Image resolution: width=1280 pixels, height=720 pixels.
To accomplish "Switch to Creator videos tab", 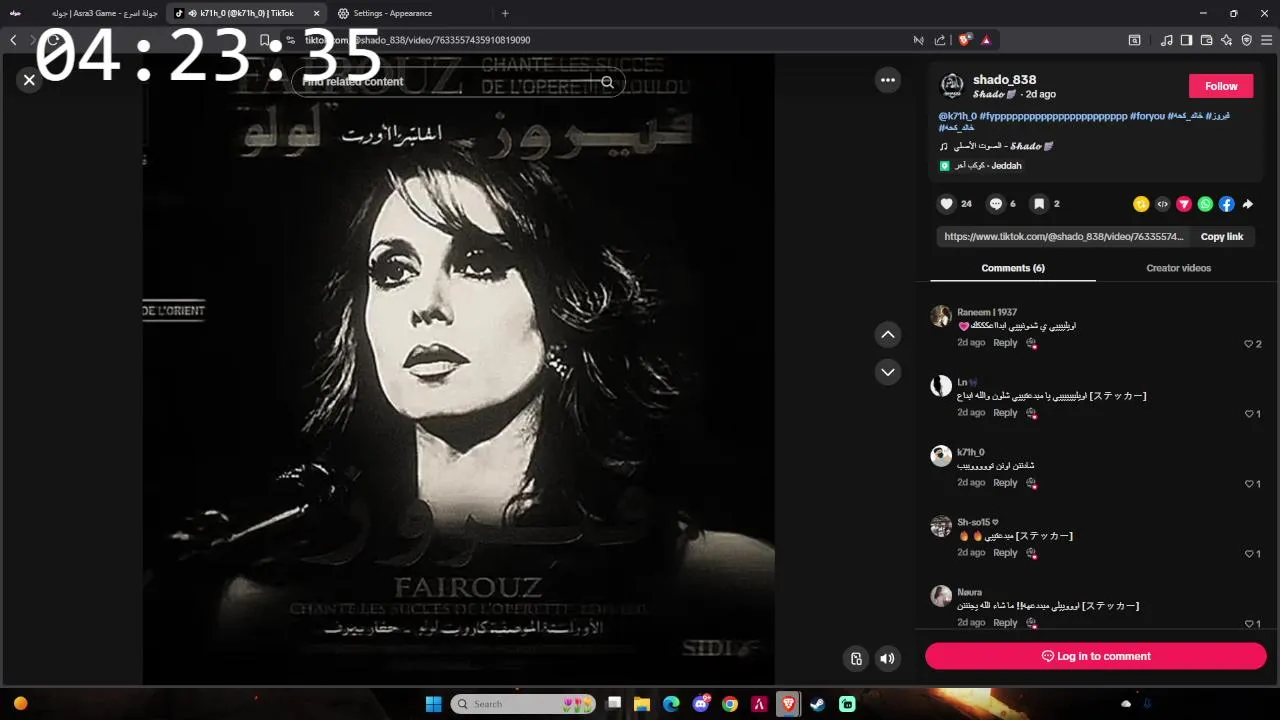I will coord(1178,268).
